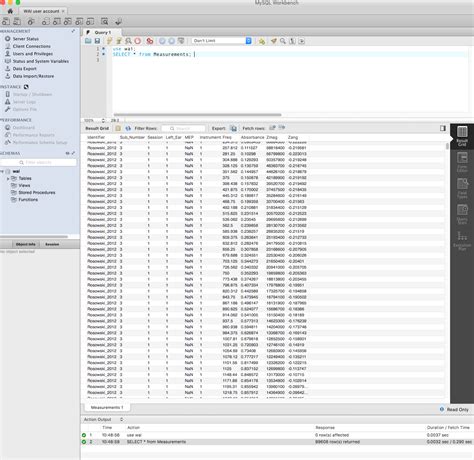This screenshot has width=474, height=460.
Task: Select the Result Grid side panel icon
Action: [x=462, y=136]
